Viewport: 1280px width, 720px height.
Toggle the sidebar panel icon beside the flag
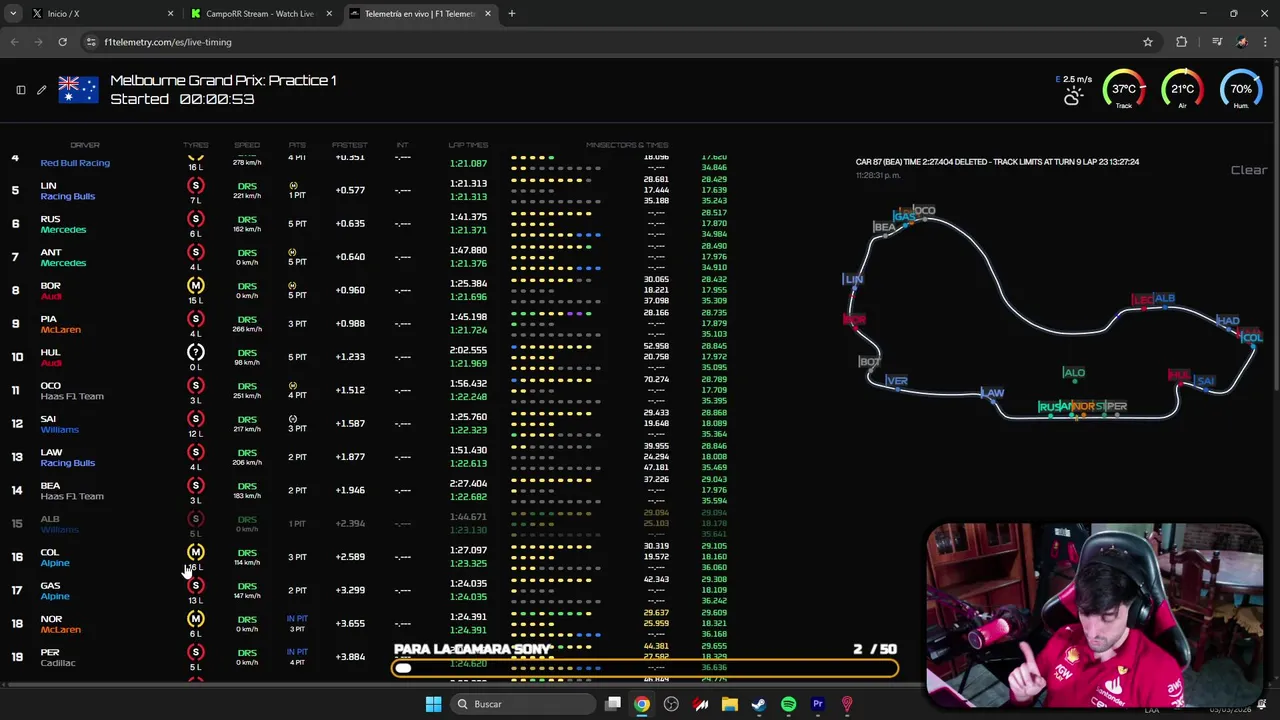click(x=20, y=90)
